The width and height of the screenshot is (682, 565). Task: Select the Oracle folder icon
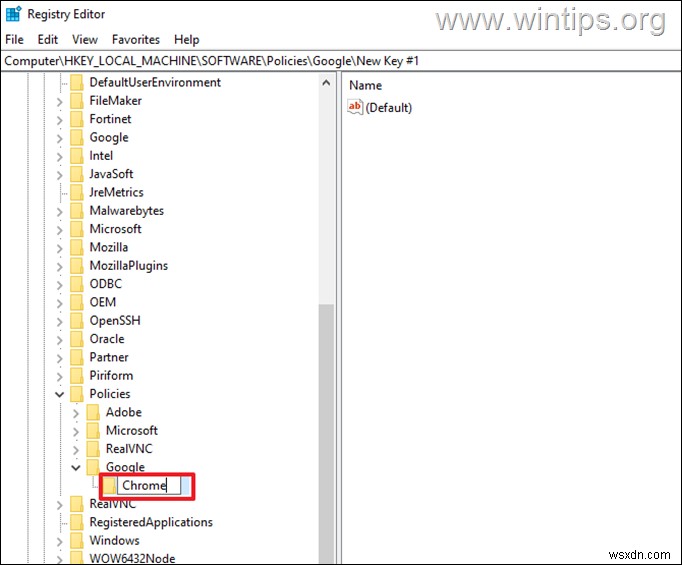click(77, 339)
